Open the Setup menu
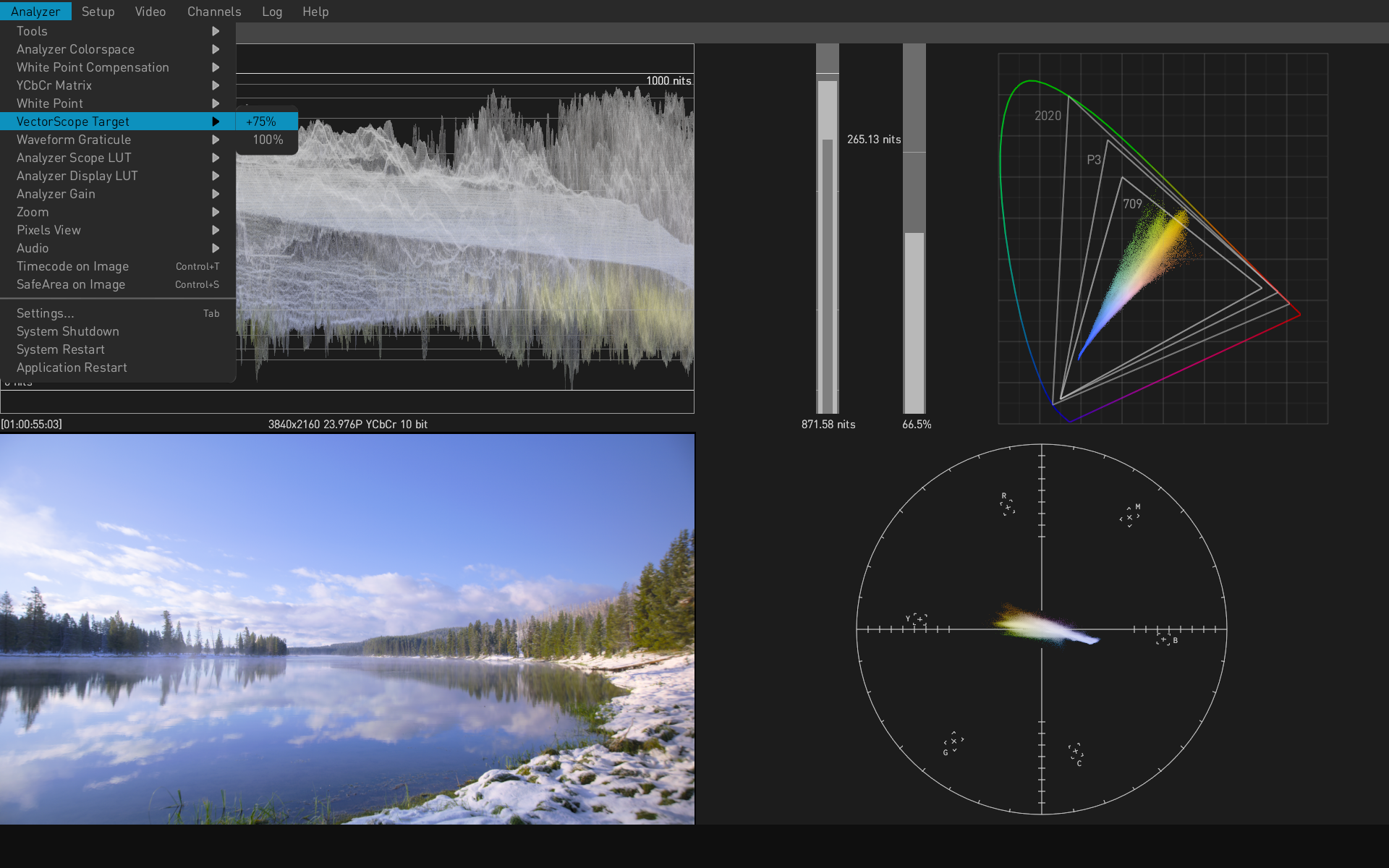The height and width of the screenshot is (868, 1389). coord(98,12)
